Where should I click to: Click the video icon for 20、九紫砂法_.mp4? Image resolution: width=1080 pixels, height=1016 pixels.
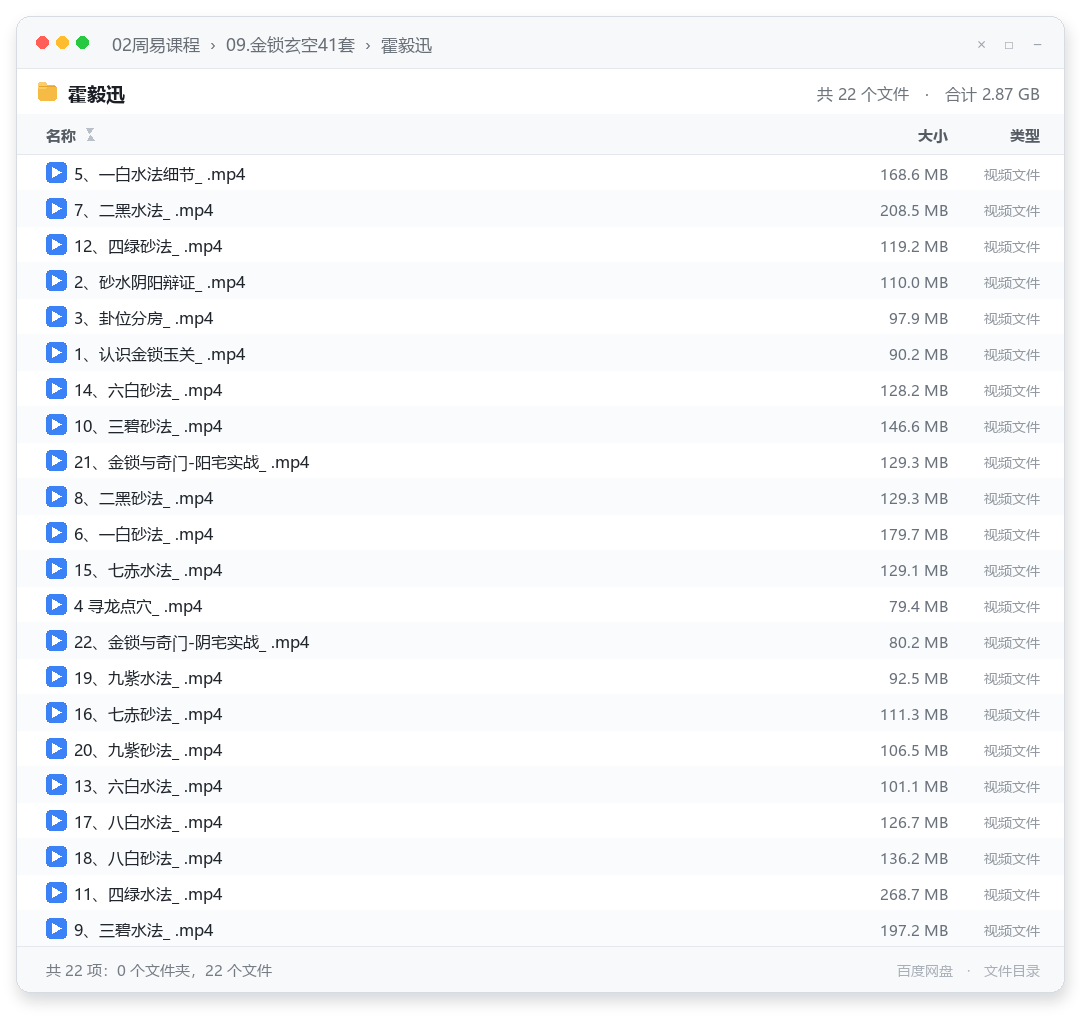56,749
